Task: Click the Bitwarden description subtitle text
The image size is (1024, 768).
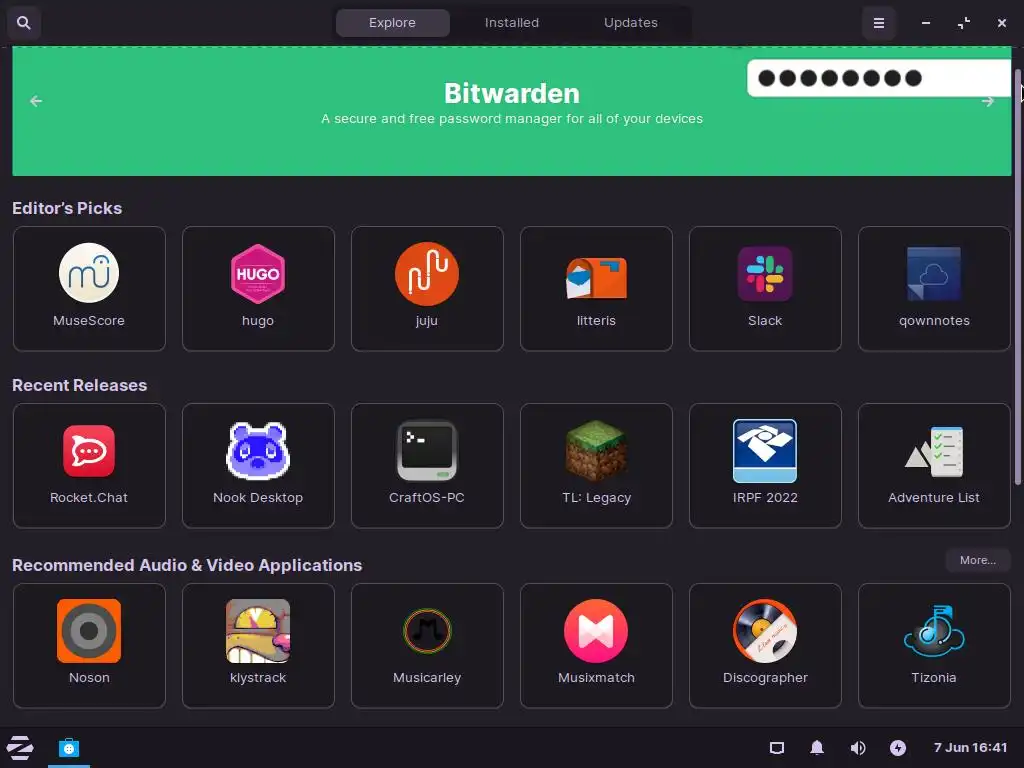Action: [x=511, y=119]
